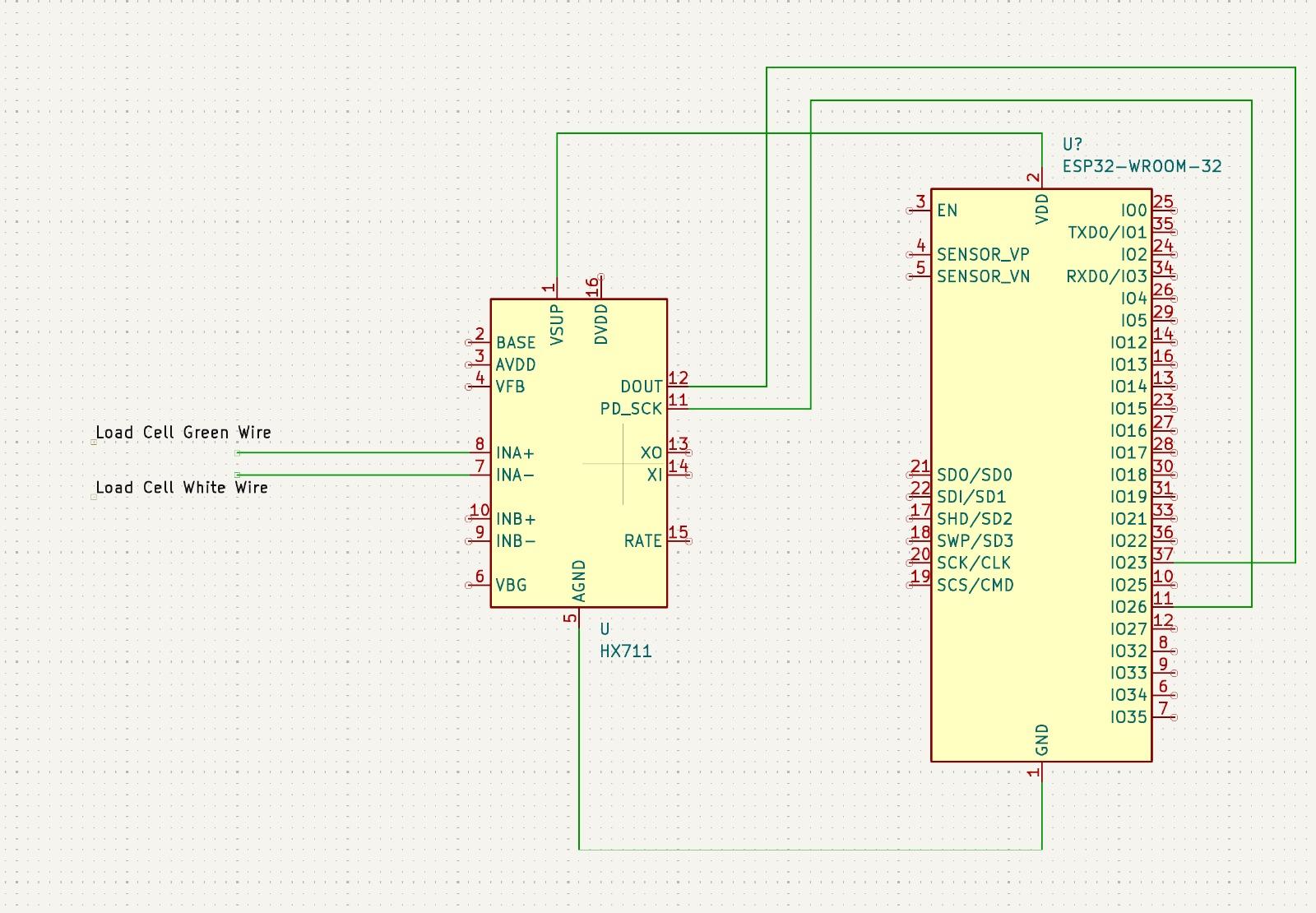Click pin number 25 beside IO0
1316x913 pixels.
[x=1163, y=202]
